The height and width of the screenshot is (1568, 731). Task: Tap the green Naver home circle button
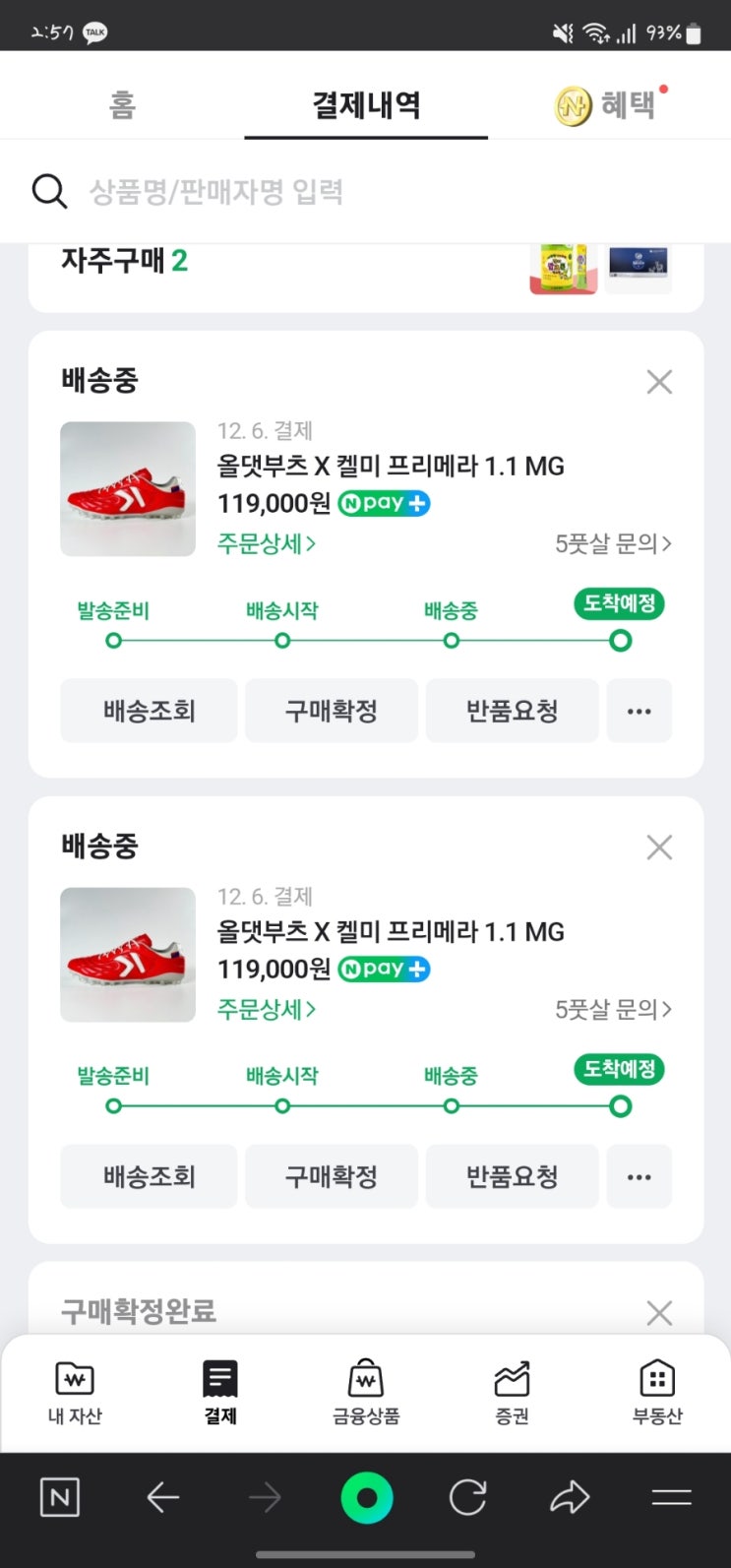pos(366,1498)
